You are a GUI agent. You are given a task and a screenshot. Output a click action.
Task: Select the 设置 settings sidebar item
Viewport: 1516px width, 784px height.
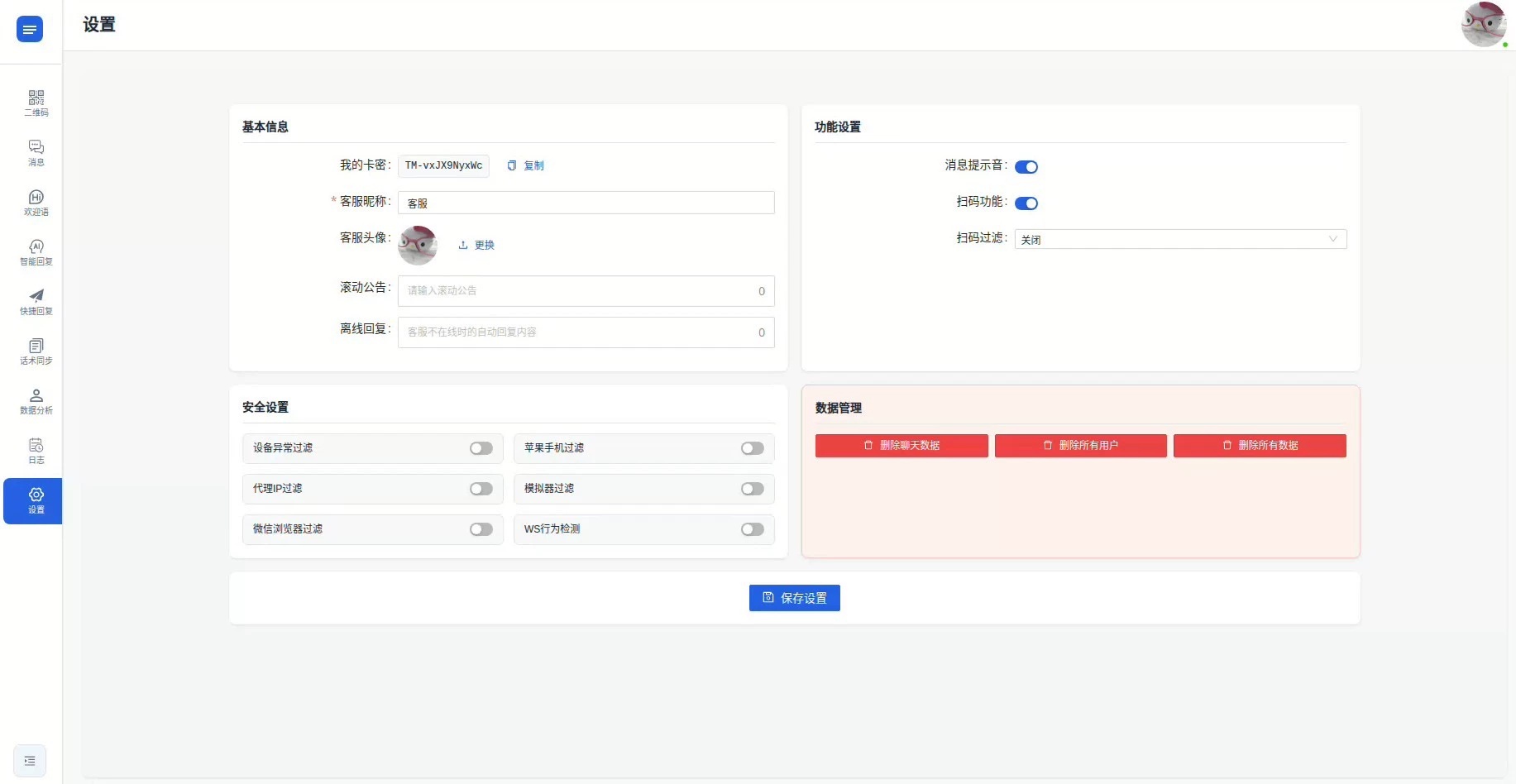(x=33, y=501)
